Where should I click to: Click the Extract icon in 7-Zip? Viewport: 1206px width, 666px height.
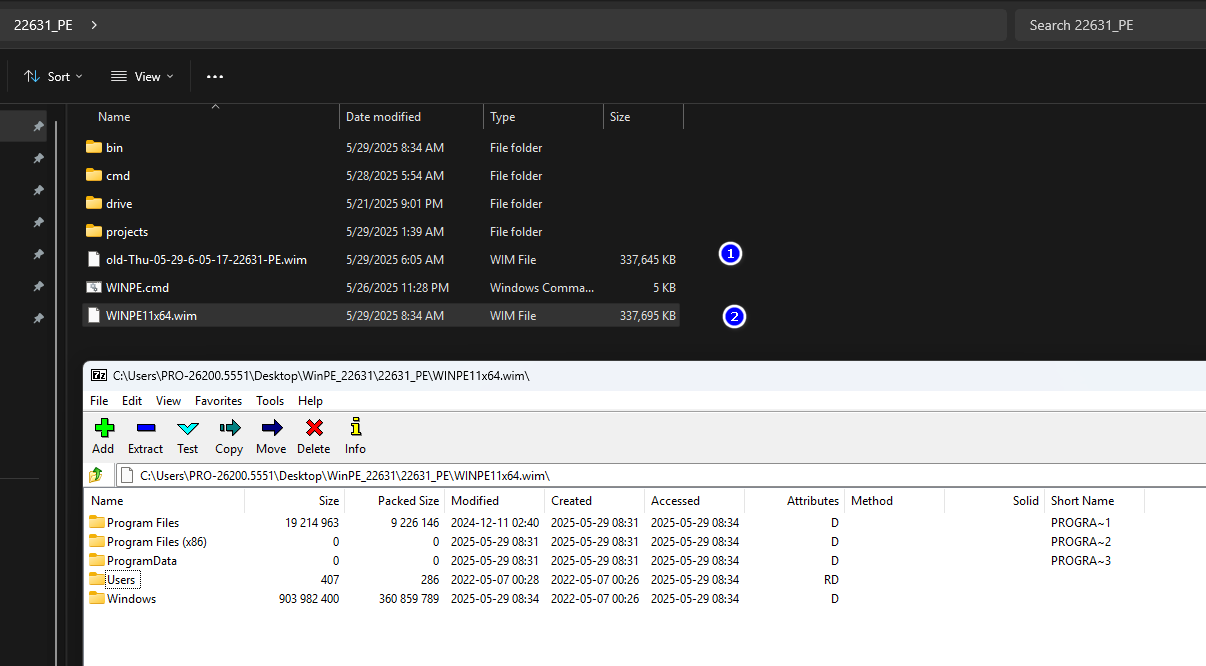tap(145, 428)
